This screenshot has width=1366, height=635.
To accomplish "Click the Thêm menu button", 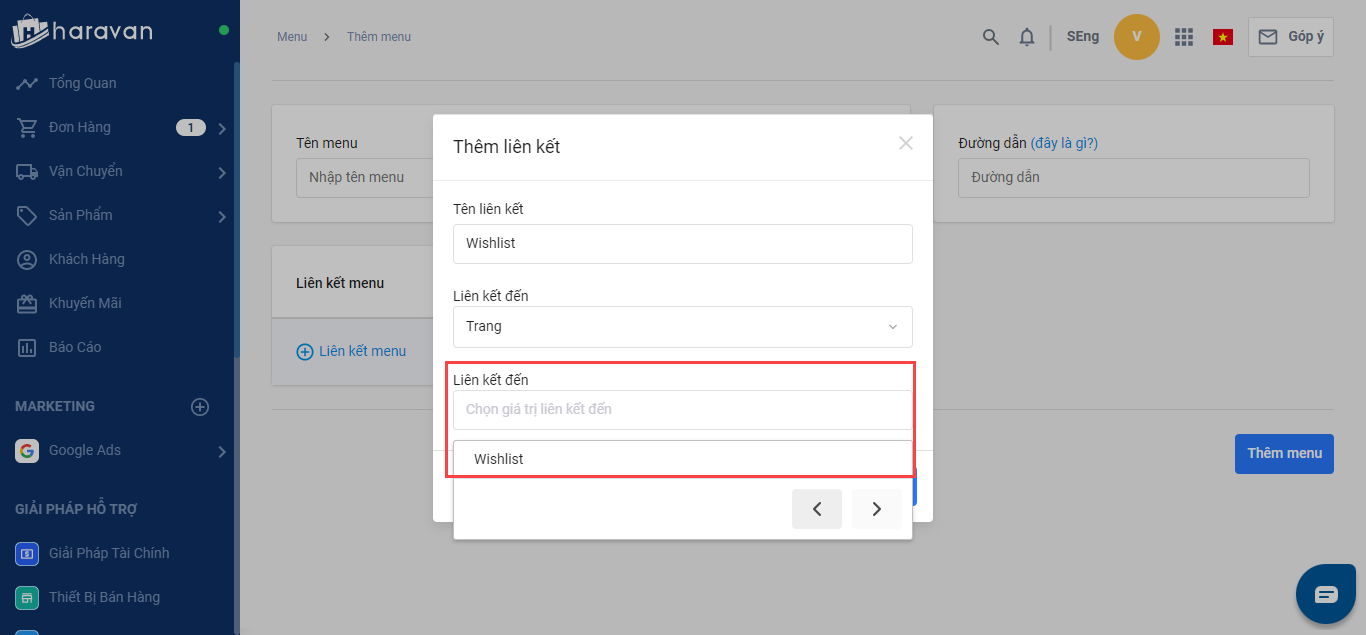I will 1284,453.
